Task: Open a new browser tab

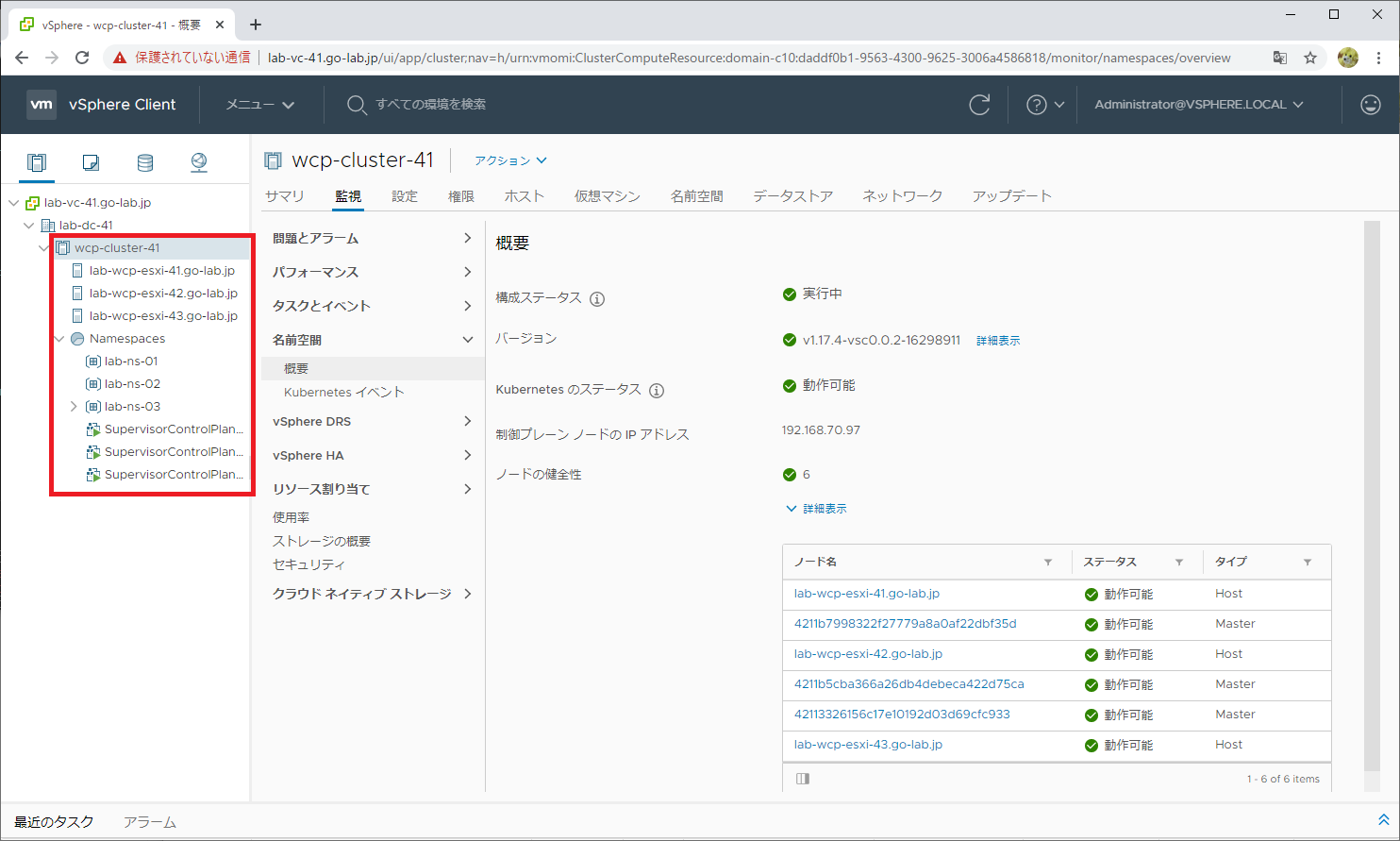Action: click(x=256, y=25)
